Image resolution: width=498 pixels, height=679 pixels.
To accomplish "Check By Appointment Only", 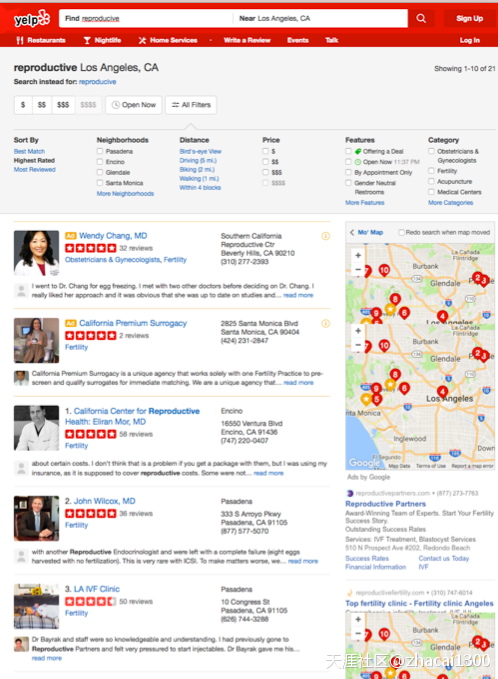I will click(x=348, y=172).
